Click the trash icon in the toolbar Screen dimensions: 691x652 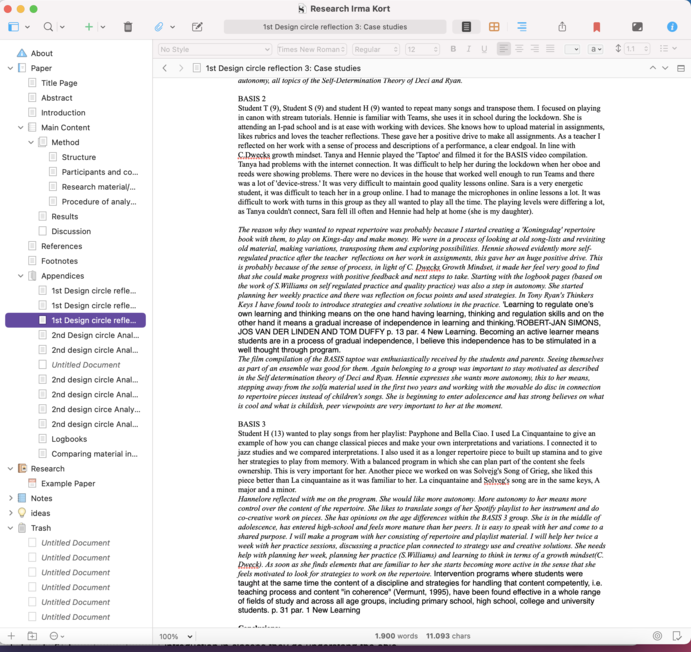tap(128, 27)
